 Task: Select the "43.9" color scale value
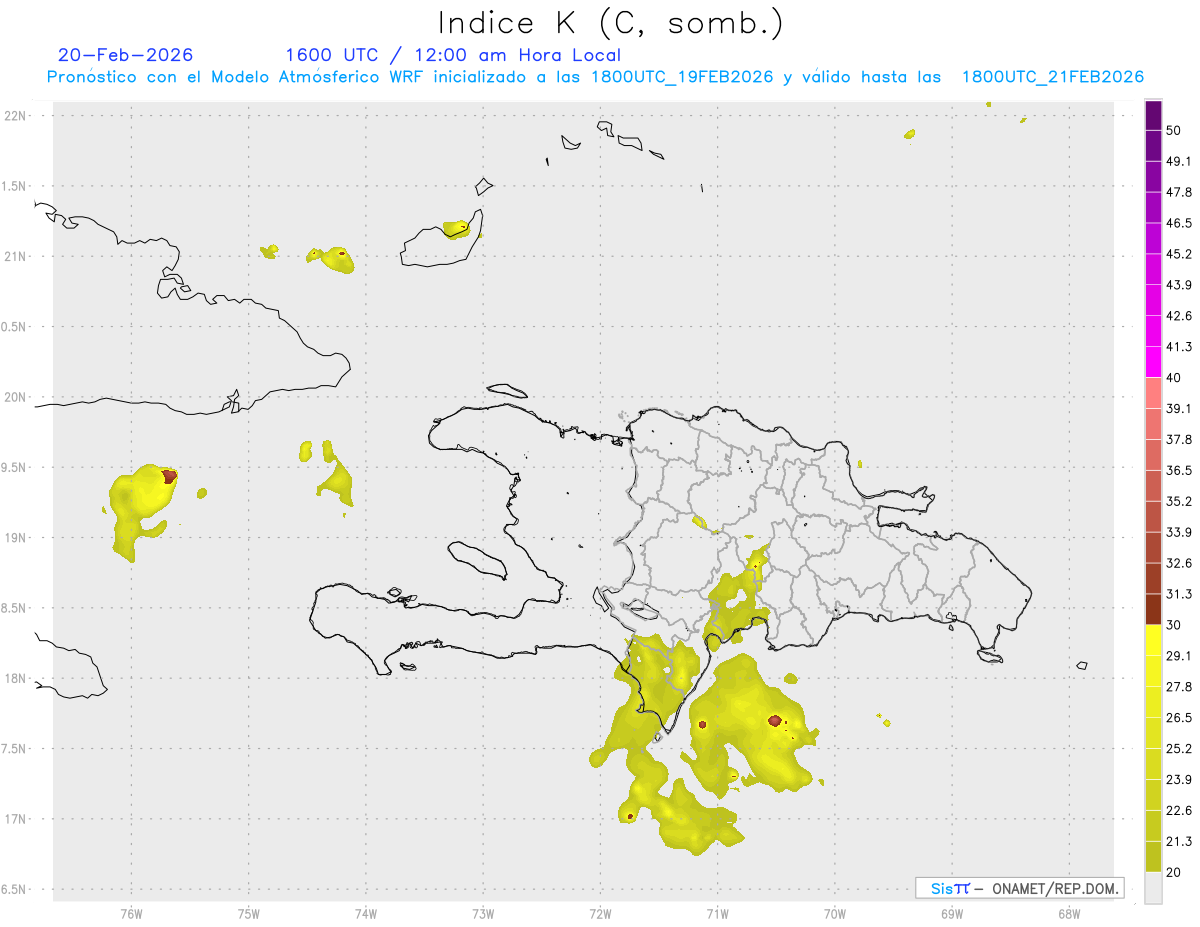click(x=1179, y=285)
